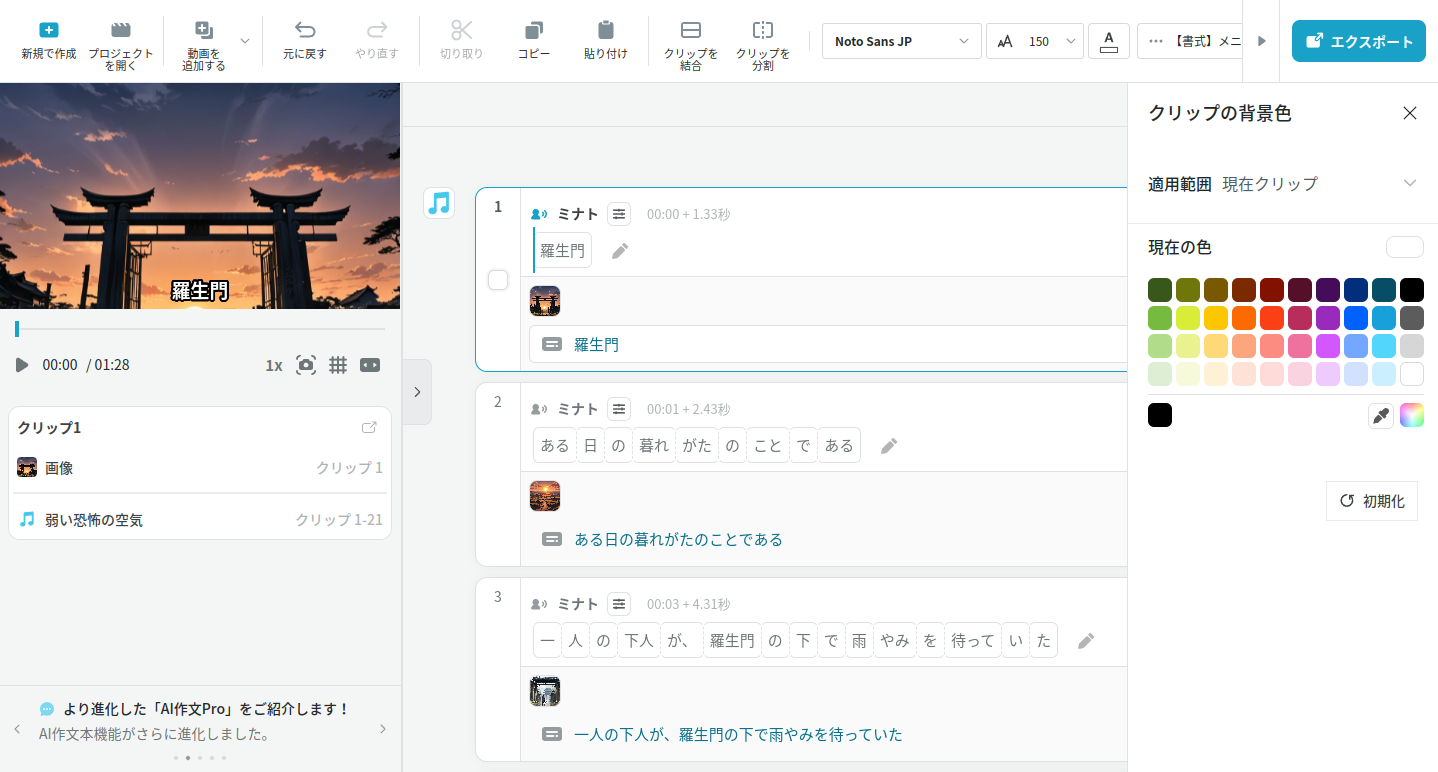Click the pencil edit icon for clip 3 text
Image resolution: width=1438 pixels, height=772 pixels.
tap(1086, 641)
